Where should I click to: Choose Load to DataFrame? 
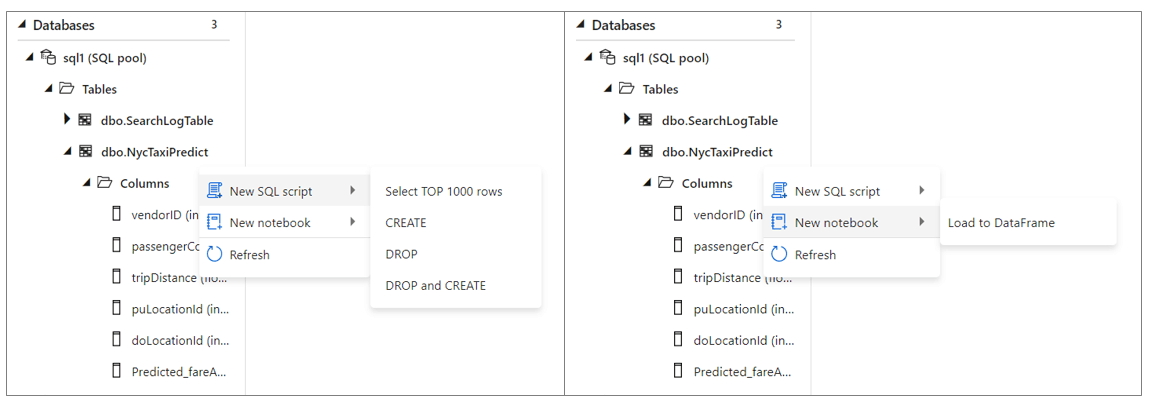click(1000, 222)
